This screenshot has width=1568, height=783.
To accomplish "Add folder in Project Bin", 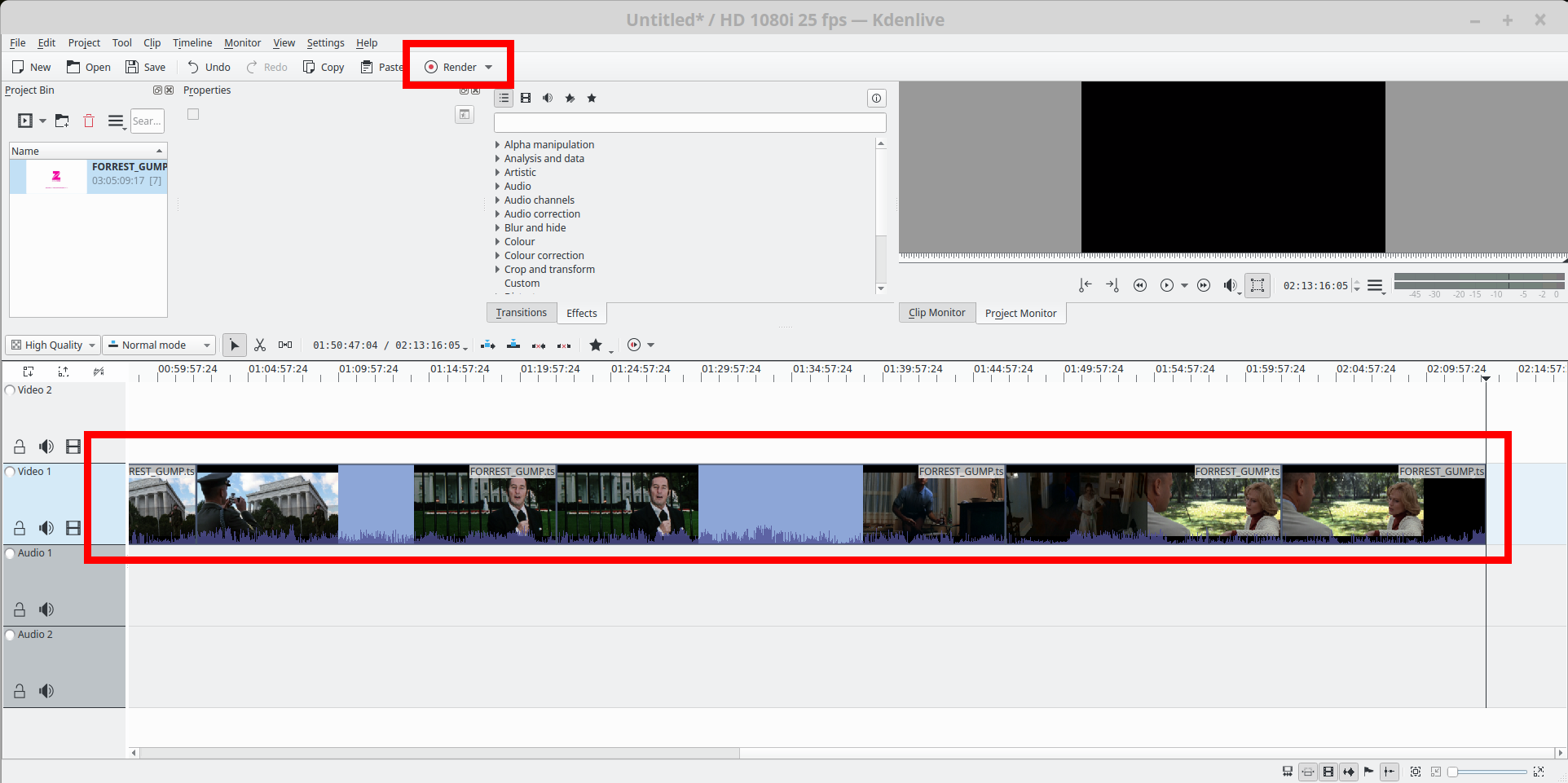I will [62, 121].
